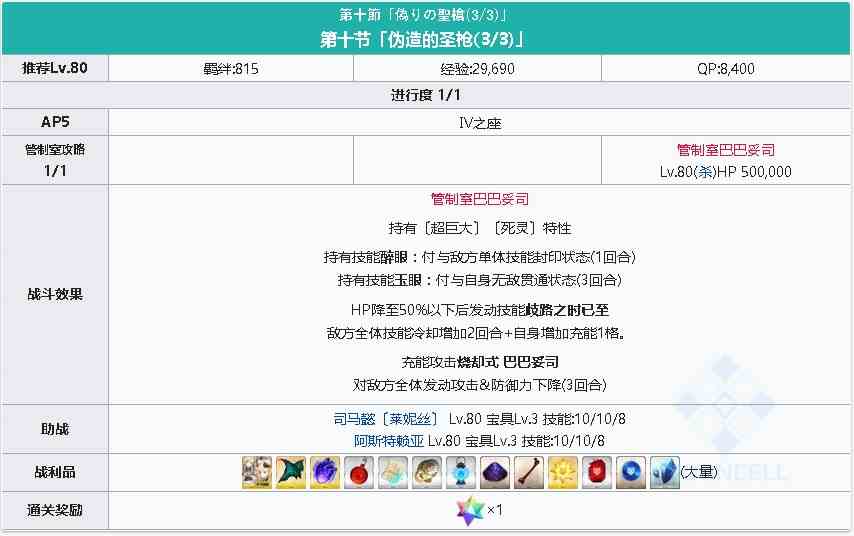Click the 敌方全体技能冷却增加2回合 line
This screenshot has height=536, width=854.
point(476,333)
